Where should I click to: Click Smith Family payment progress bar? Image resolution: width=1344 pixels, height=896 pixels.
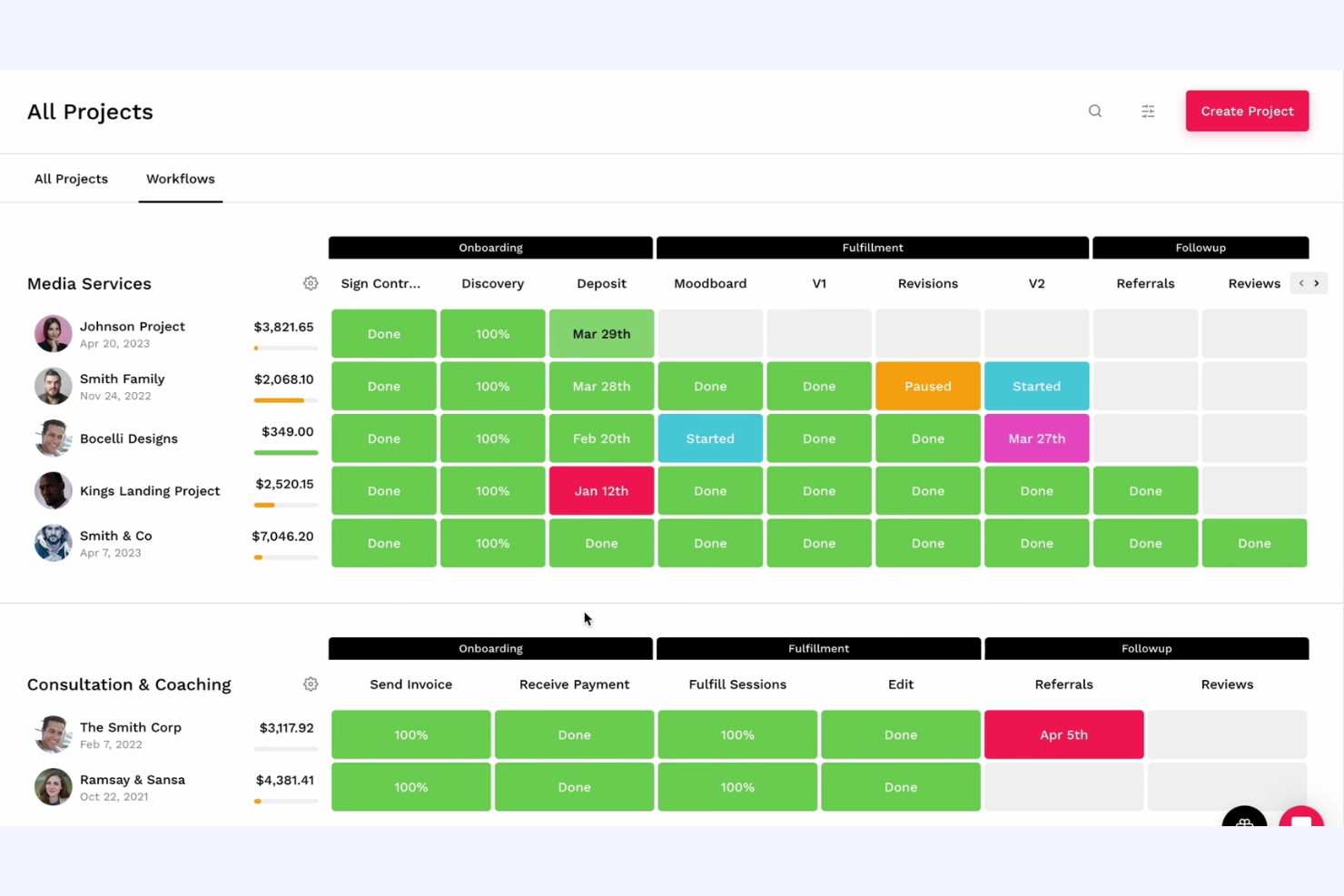coord(286,400)
